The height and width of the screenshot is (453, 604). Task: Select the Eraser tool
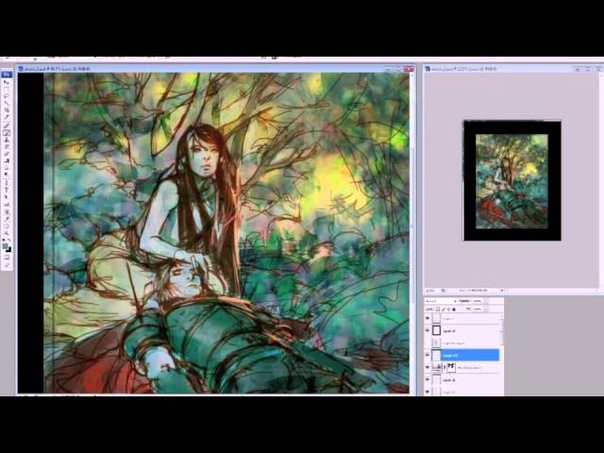pyautogui.click(x=7, y=154)
